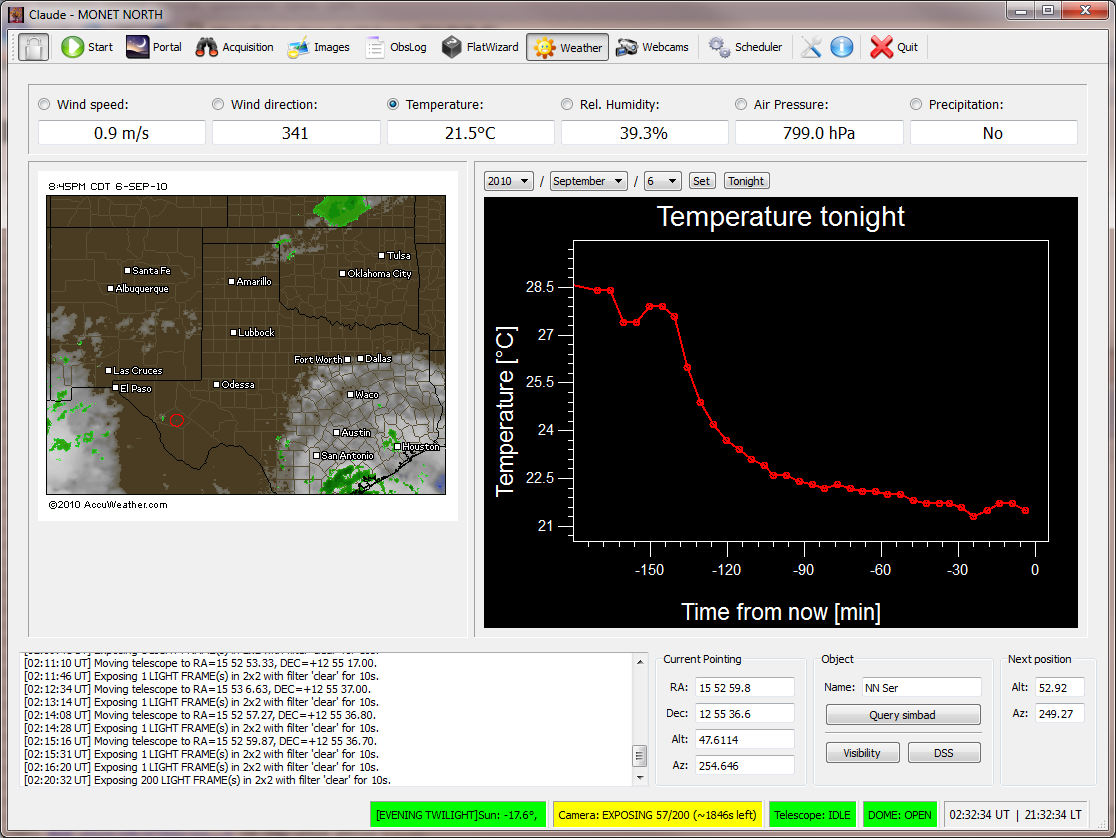Image resolution: width=1116 pixels, height=838 pixels.
Task: Select the Wind speed radio button
Action: click(x=44, y=104)
